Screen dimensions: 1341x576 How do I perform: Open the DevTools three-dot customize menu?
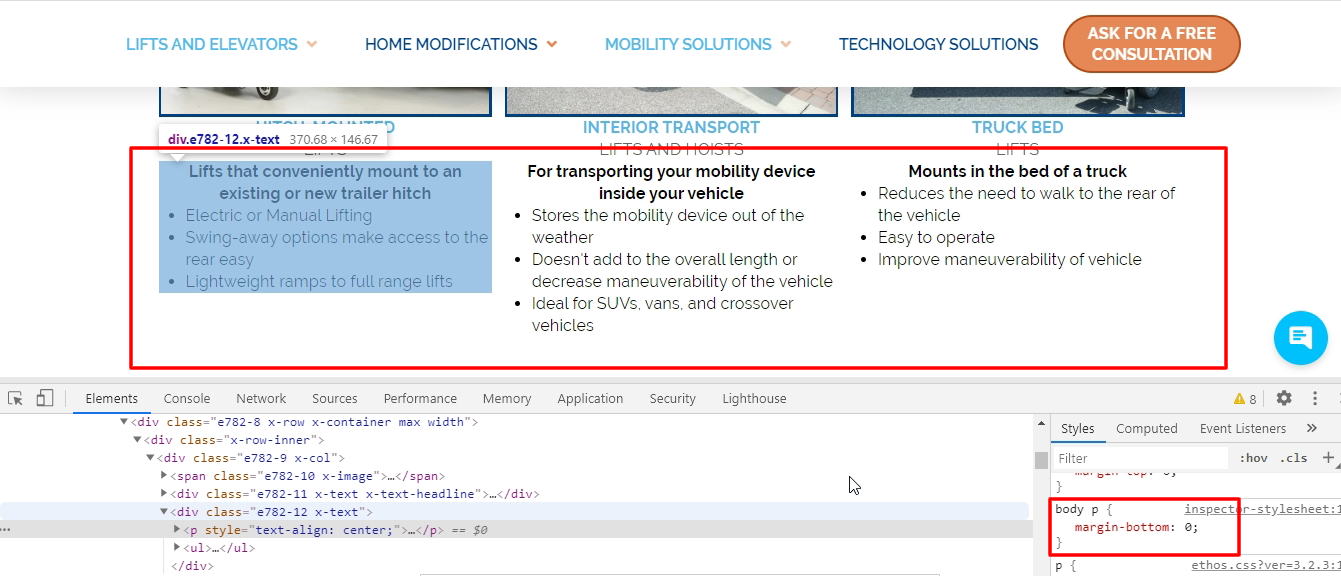[1315, 398]
